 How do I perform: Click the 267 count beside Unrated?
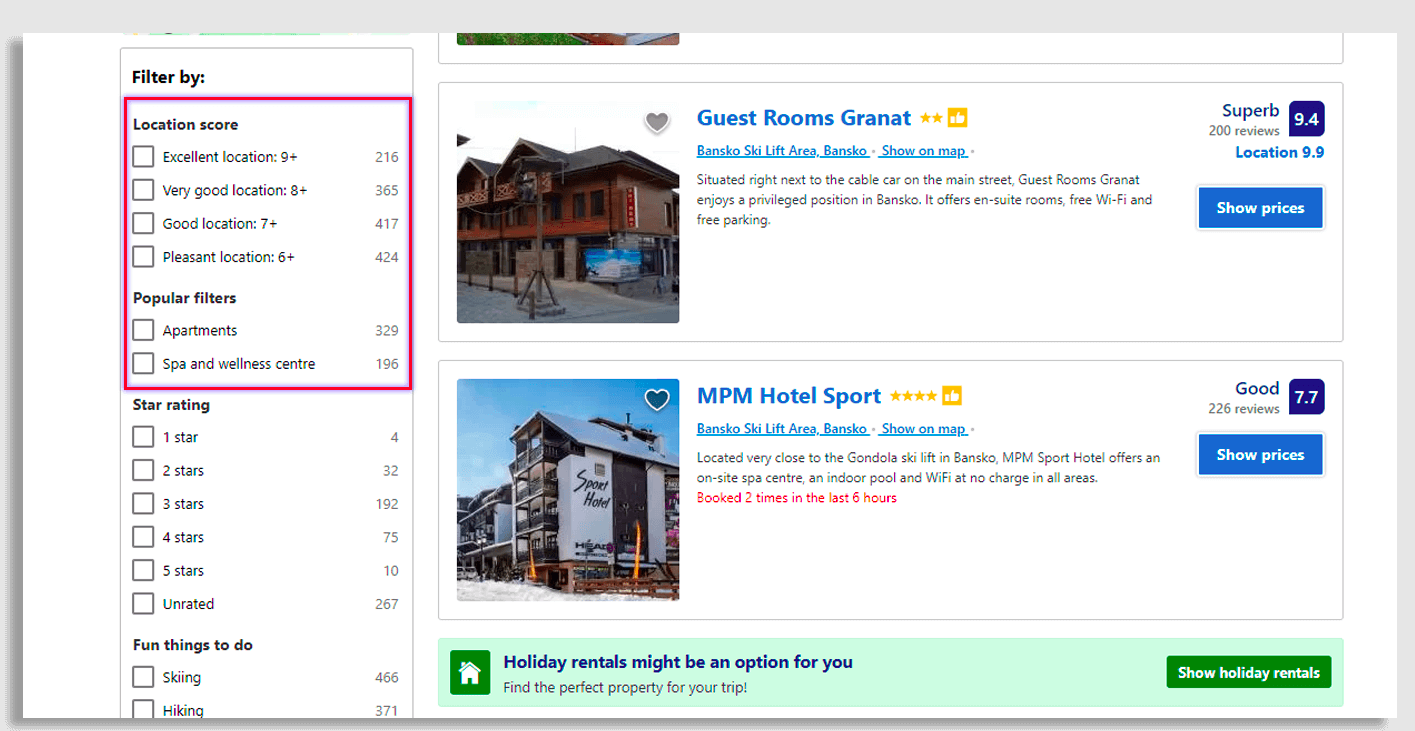(387, 604)
